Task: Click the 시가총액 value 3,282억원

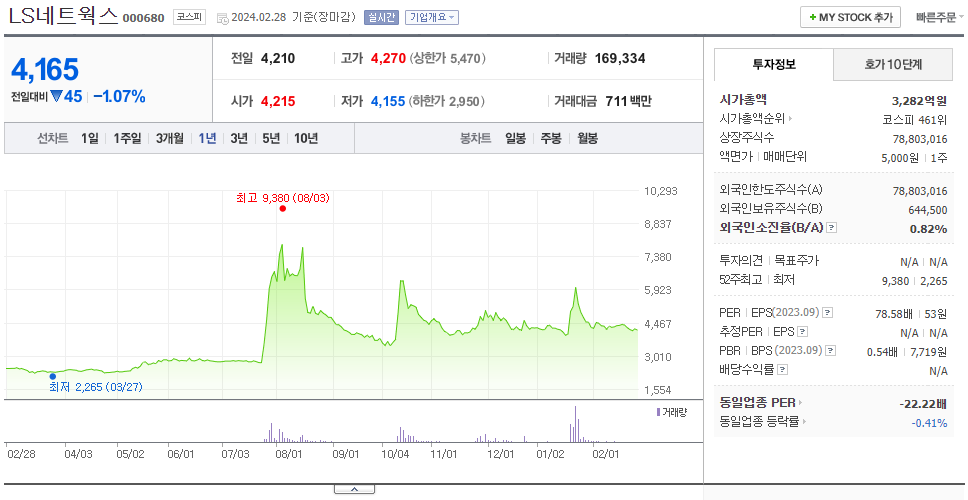Action: click(x=920, y=101)
